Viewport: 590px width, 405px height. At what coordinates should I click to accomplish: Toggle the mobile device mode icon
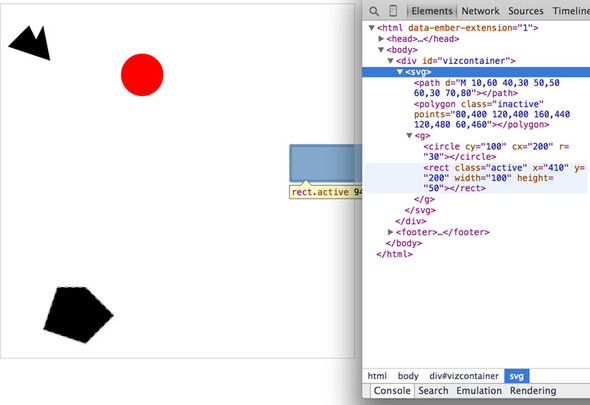pyautogui.click(x=393, y=11)
